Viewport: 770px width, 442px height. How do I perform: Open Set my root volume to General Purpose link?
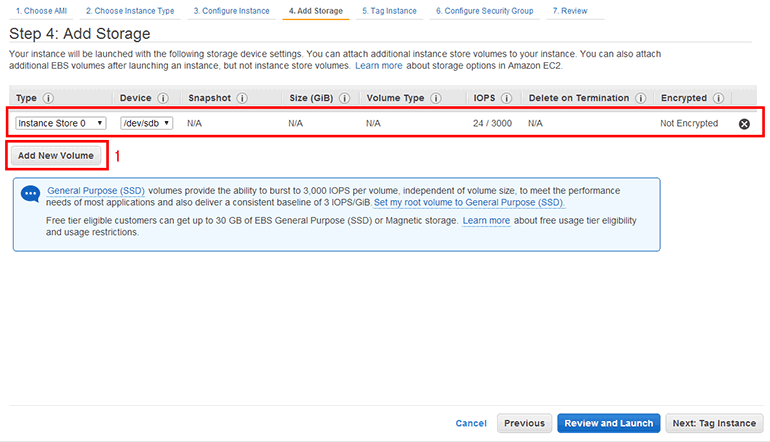click(469, 202)
